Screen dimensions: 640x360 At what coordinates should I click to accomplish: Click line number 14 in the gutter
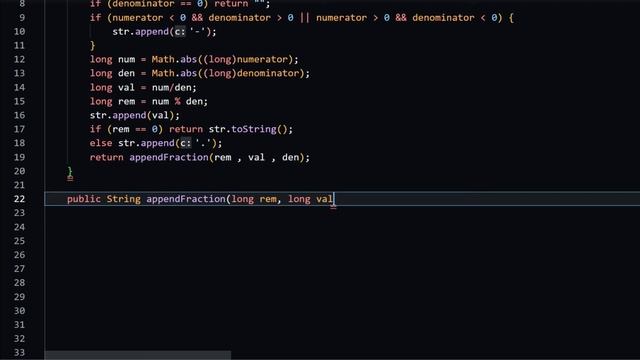click(x=19, y=87)
